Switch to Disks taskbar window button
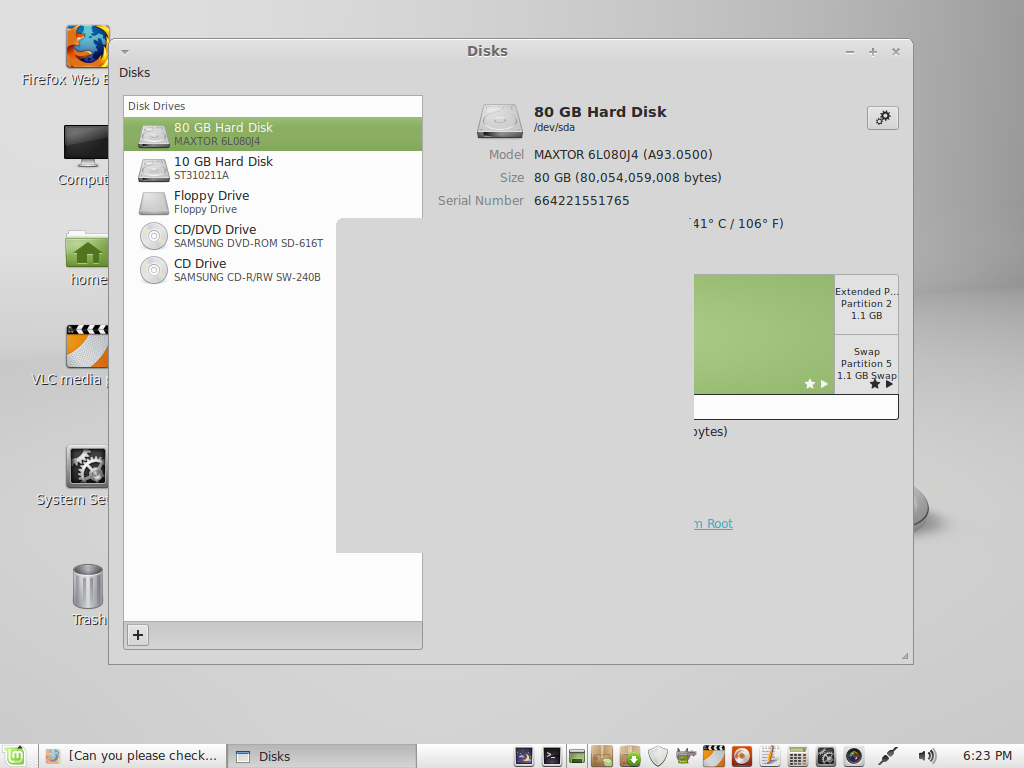Screen dimensions: 1024x768 coord(322,756)
